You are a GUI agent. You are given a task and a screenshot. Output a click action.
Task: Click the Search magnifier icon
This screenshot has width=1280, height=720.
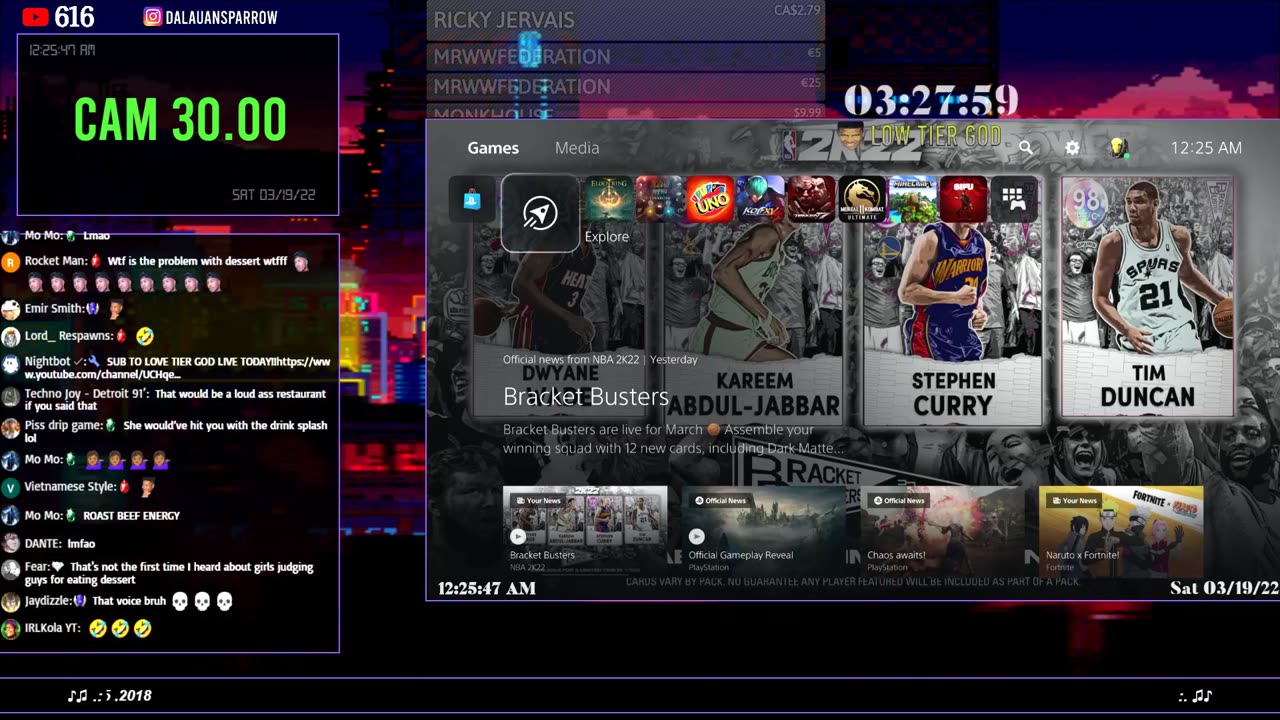coord(1026,148)
